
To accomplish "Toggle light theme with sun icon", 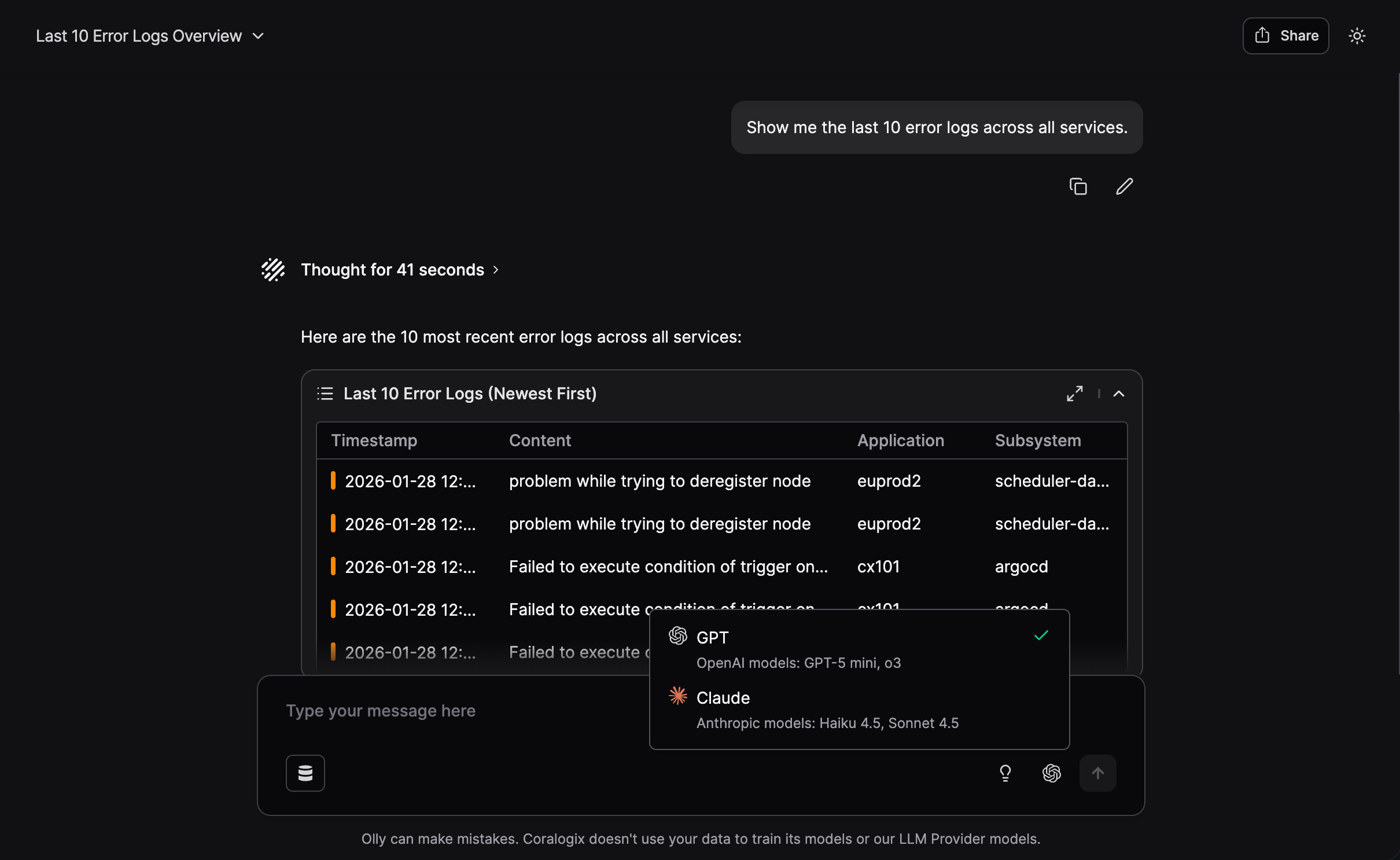I will pos(1357,36).
